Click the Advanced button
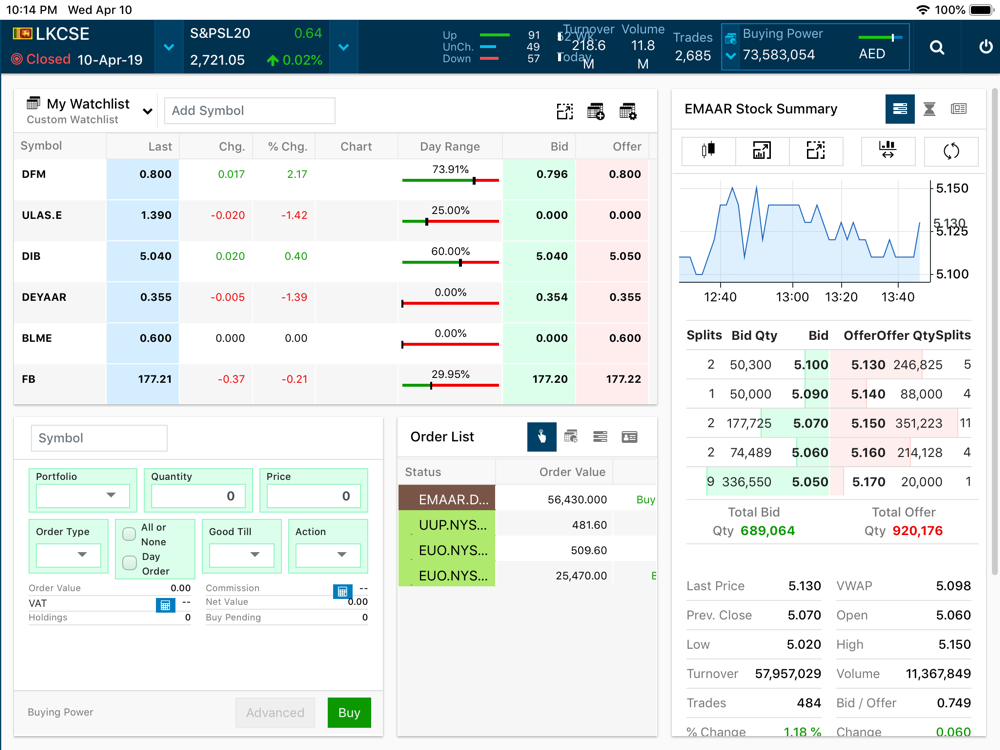The image size is (1000, 750). (275, 712)
